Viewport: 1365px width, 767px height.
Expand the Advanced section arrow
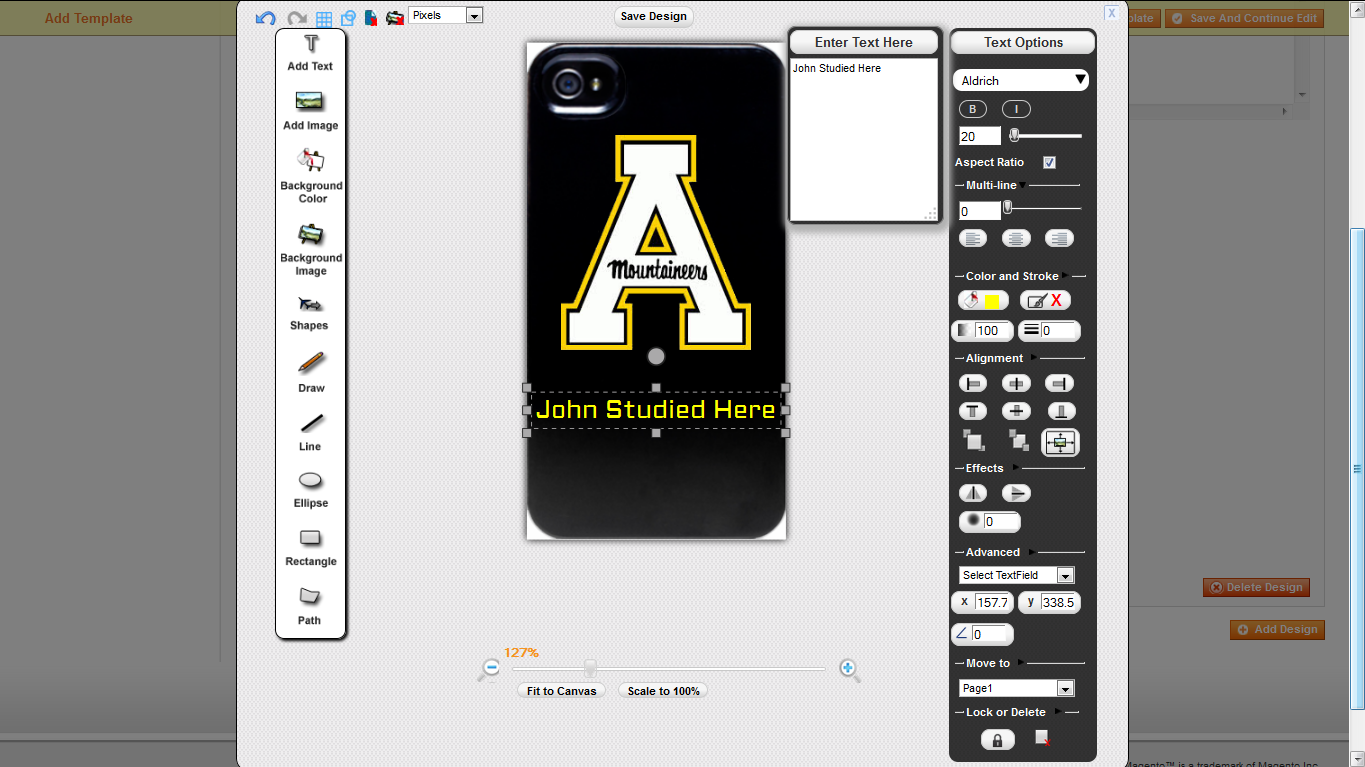pyautogui.click(x=1033, y=552)
